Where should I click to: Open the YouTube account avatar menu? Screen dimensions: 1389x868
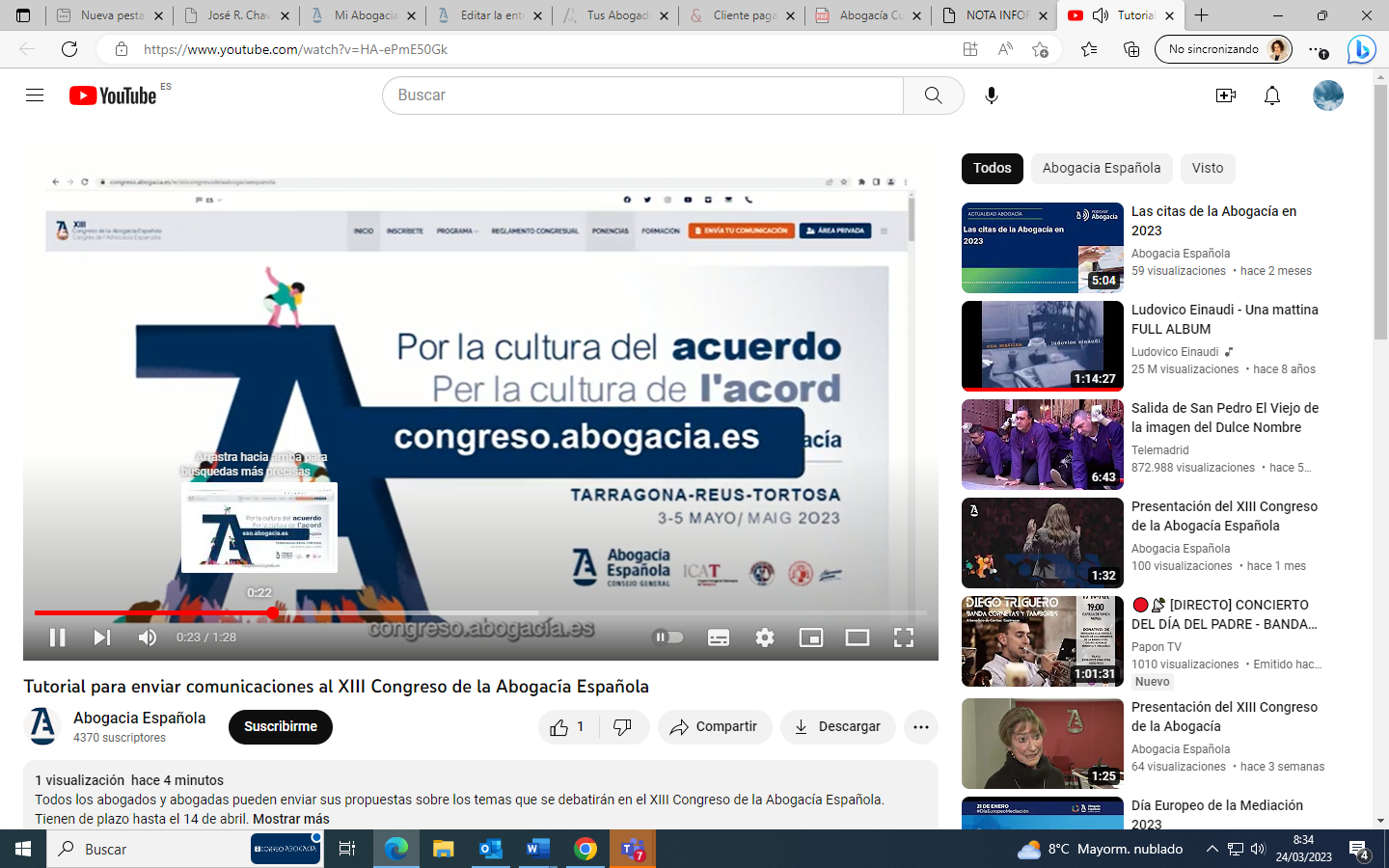pos(1328,95)
